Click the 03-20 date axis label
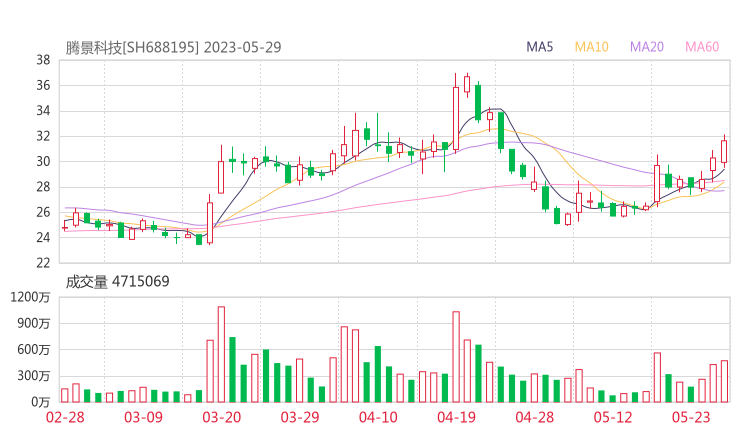The width and height of the screenshot is (740, 440). pos(222,417)
